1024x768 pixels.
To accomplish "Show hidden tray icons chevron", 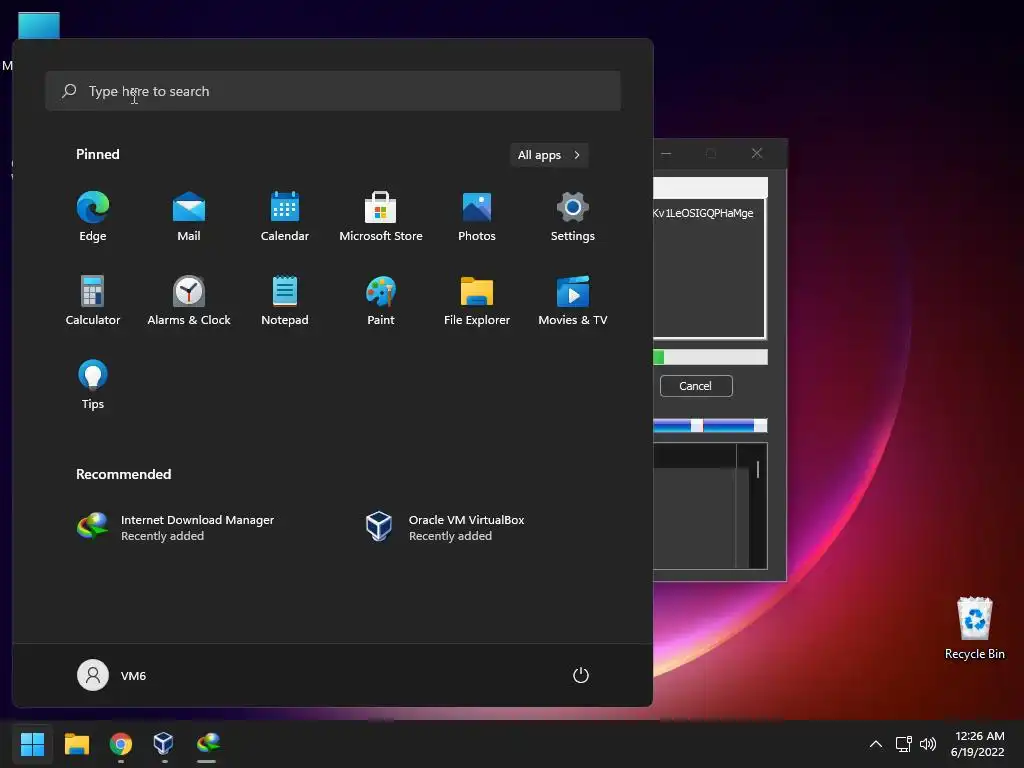I will [876, 744].
